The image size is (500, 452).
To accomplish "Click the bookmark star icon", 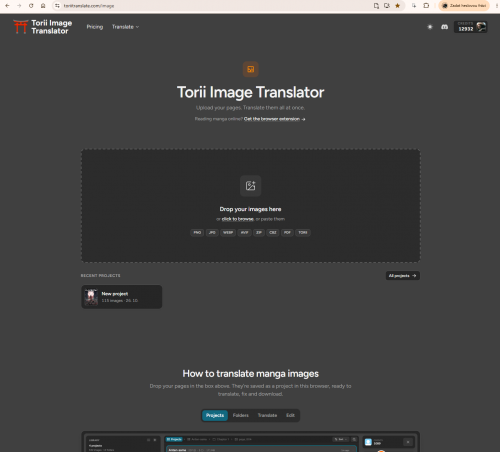I will [x=397, y=6].
